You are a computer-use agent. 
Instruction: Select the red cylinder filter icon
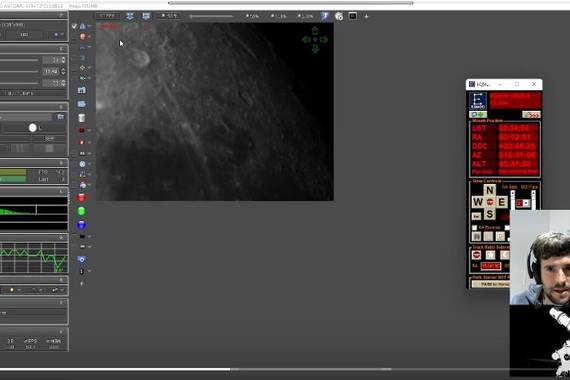[x=82, y=197]
